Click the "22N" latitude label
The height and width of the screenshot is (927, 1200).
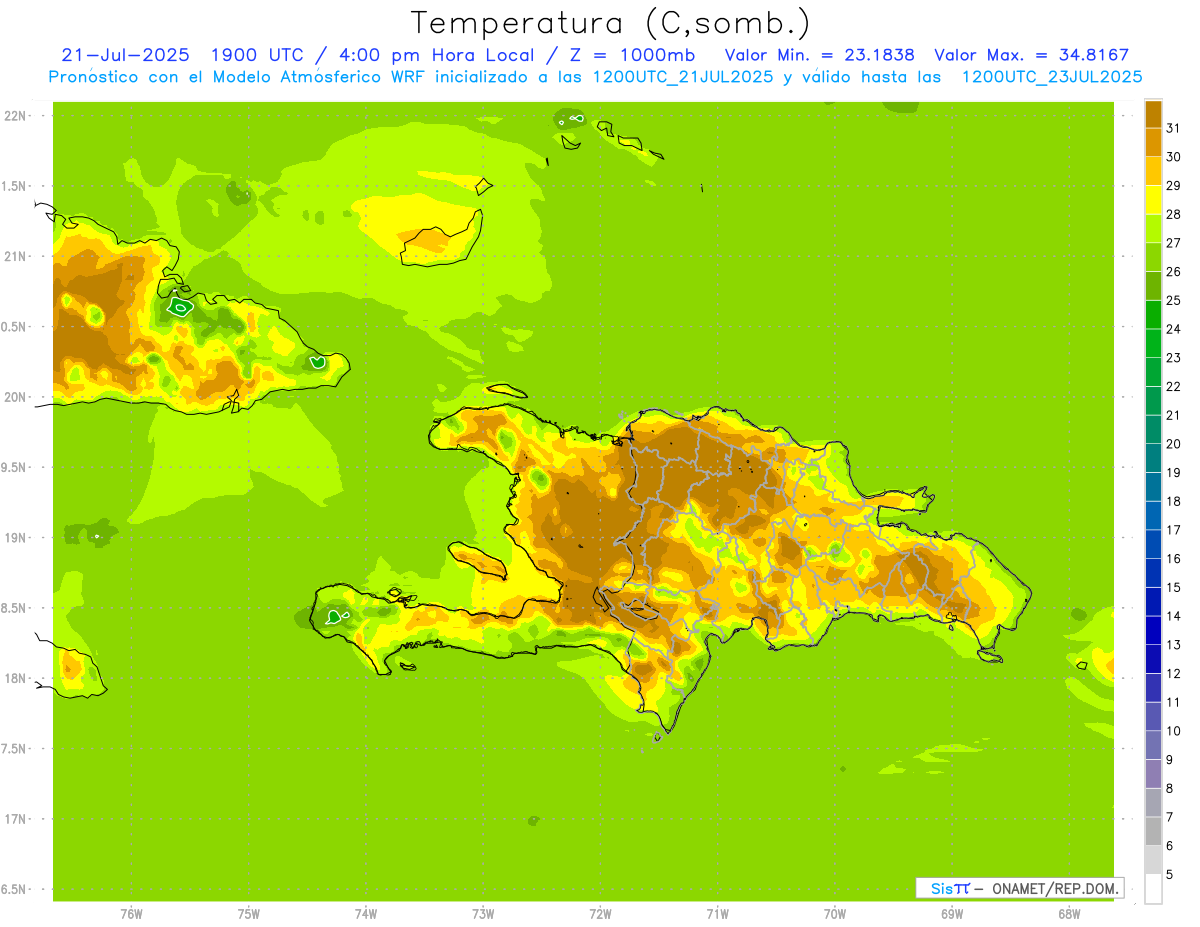(16, 116)
